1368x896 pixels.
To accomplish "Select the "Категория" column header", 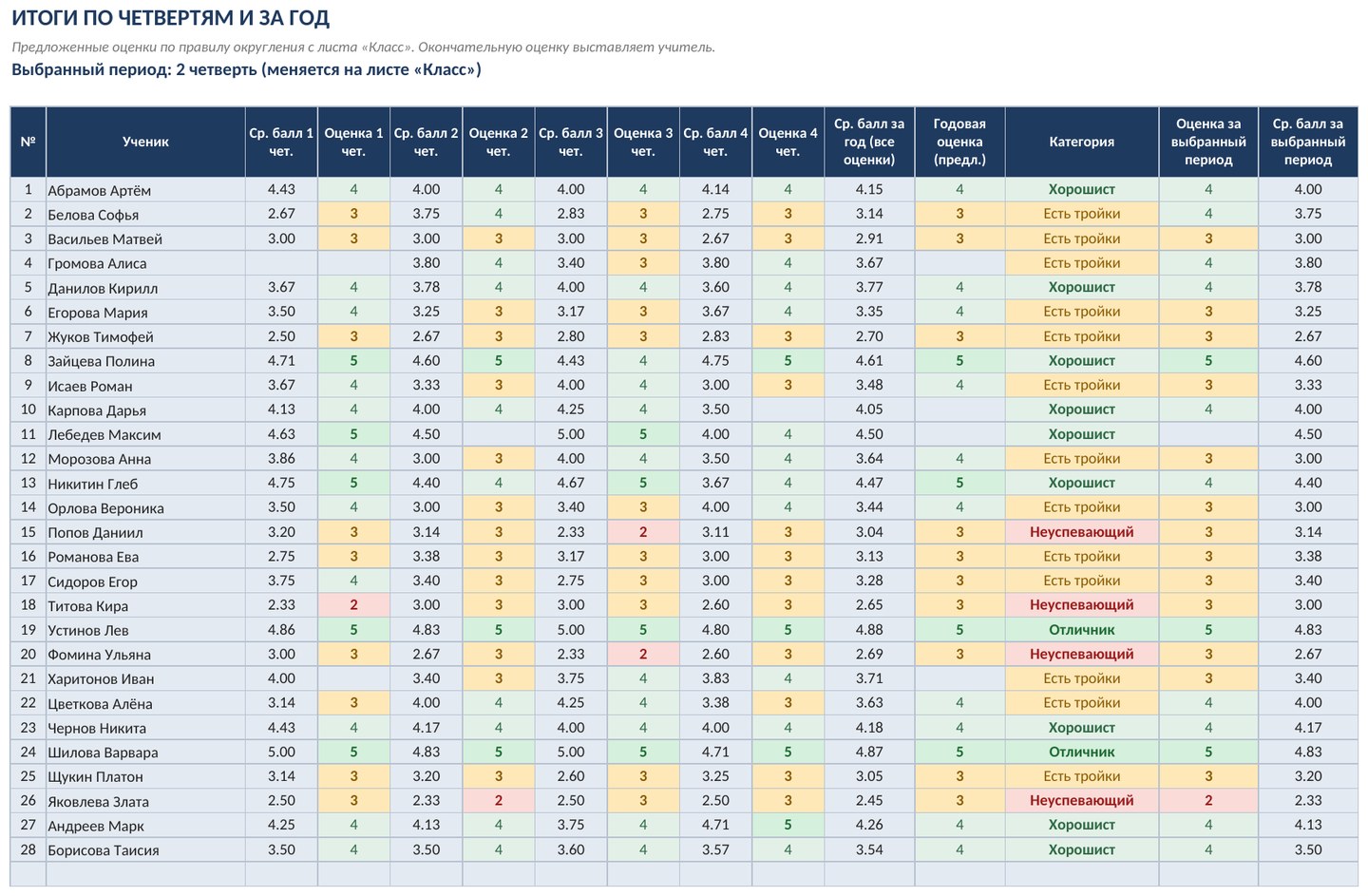I will pyautogui.click(x=1082, y=142).
